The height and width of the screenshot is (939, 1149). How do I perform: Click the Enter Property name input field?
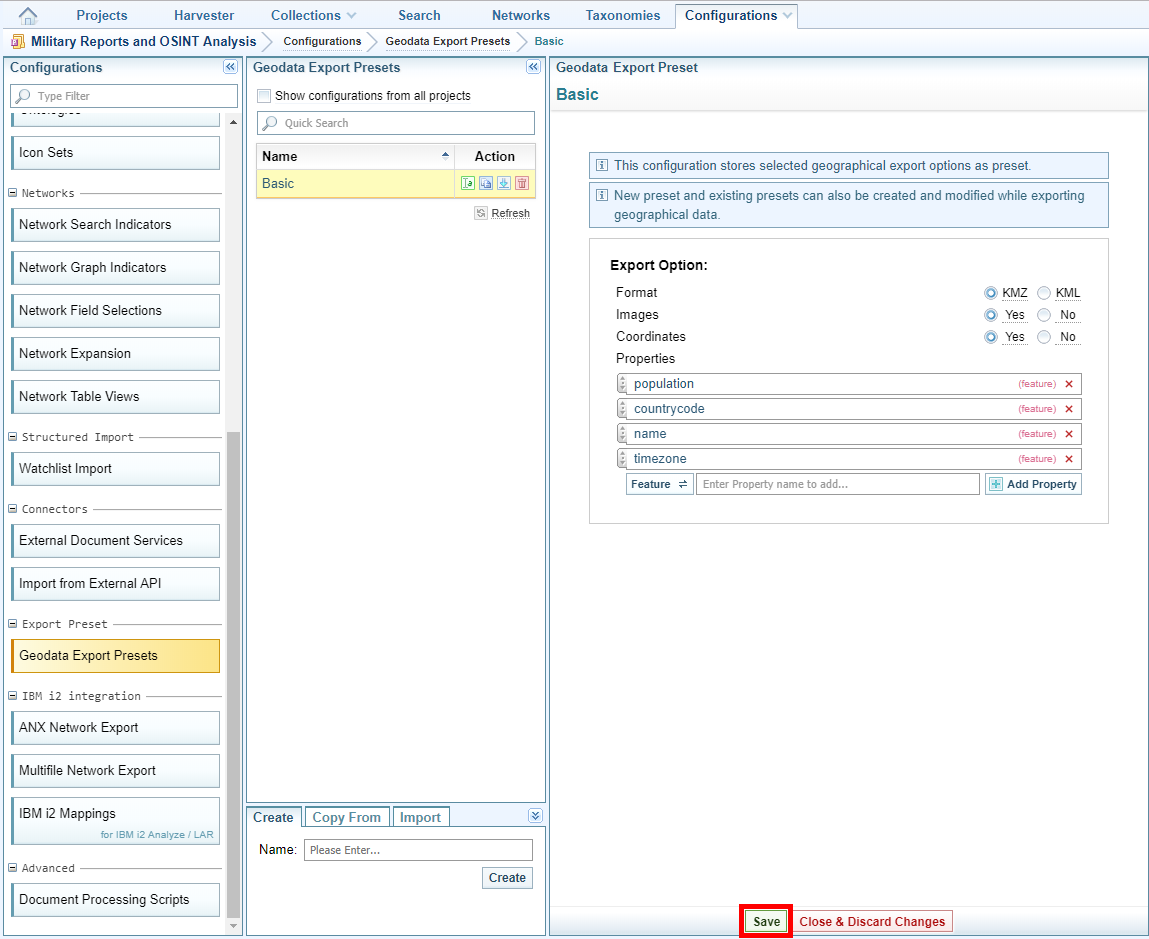837,484
